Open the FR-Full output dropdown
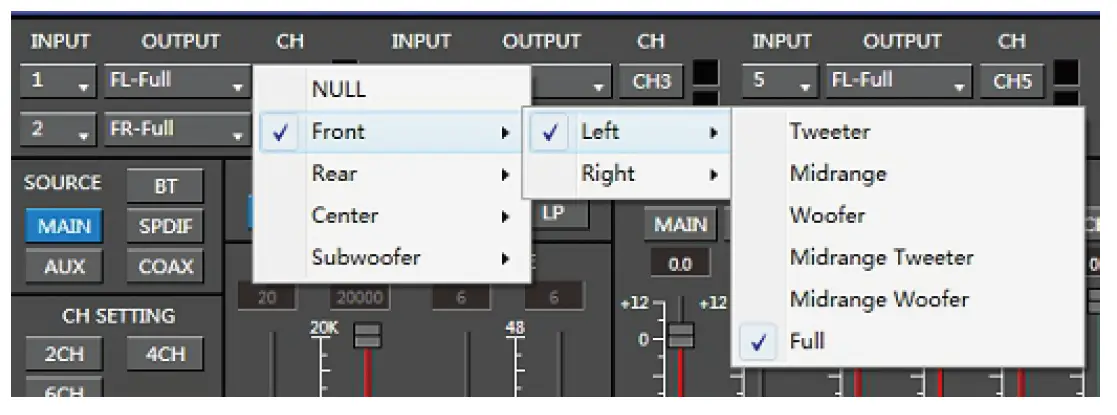Image resolution: width=1117 pixels, height=415 pixels. click(176, 130)
